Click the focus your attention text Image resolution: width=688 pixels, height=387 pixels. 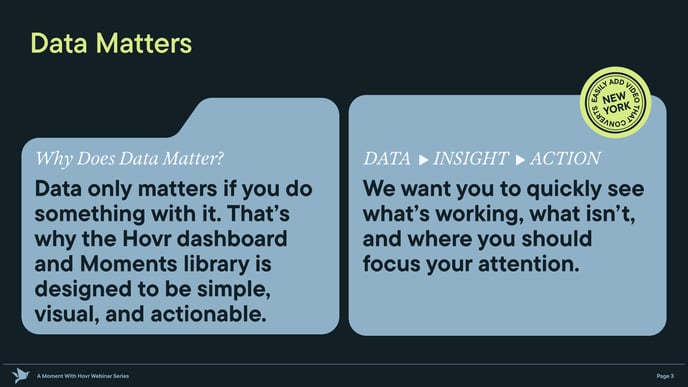pyautogui.click(x=471, y=264)
